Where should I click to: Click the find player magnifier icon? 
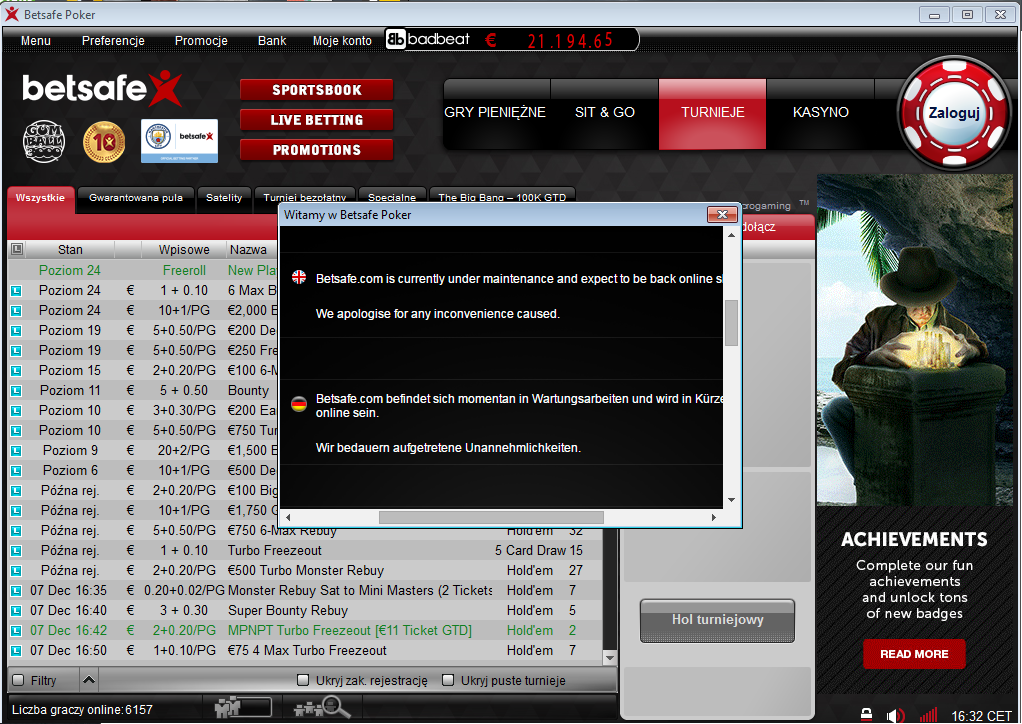click(322, 707)
